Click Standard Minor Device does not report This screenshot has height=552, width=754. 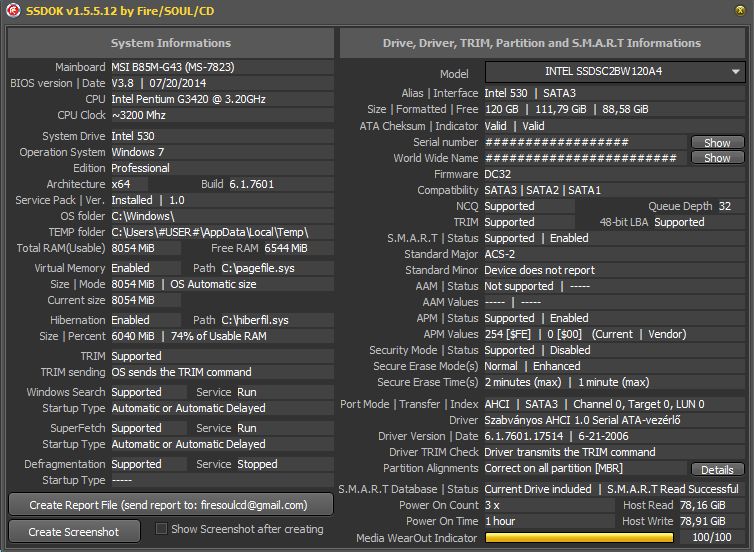(x=540, y=270)
